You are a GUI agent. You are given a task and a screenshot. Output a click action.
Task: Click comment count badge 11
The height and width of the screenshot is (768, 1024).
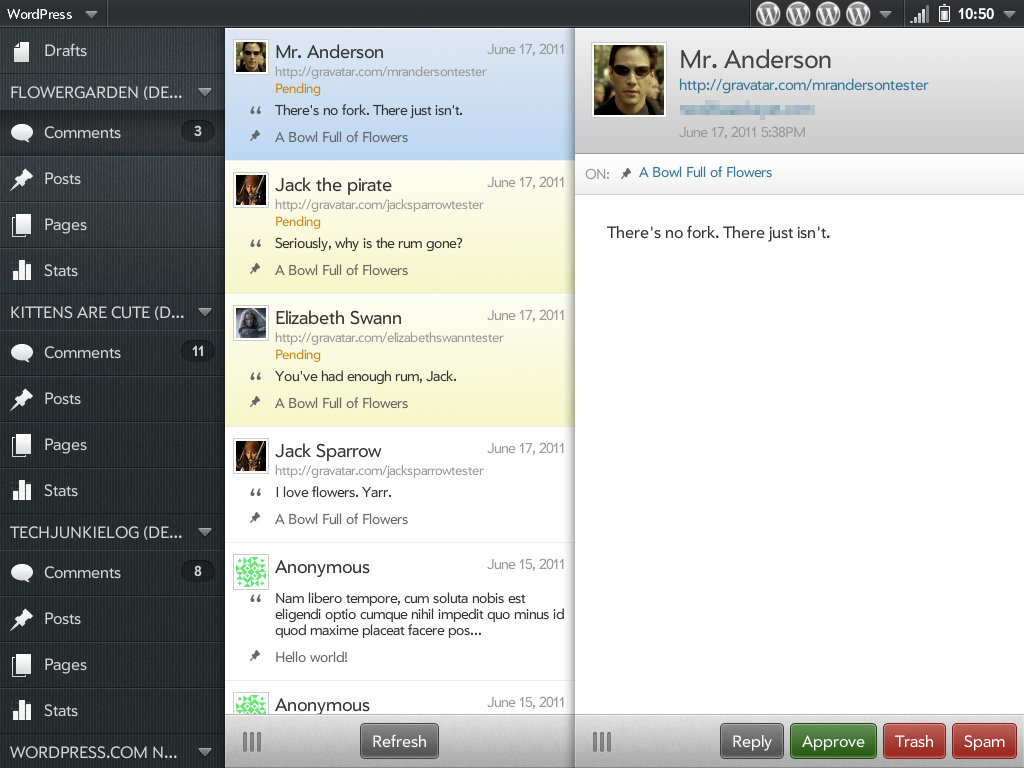[198, 351]
